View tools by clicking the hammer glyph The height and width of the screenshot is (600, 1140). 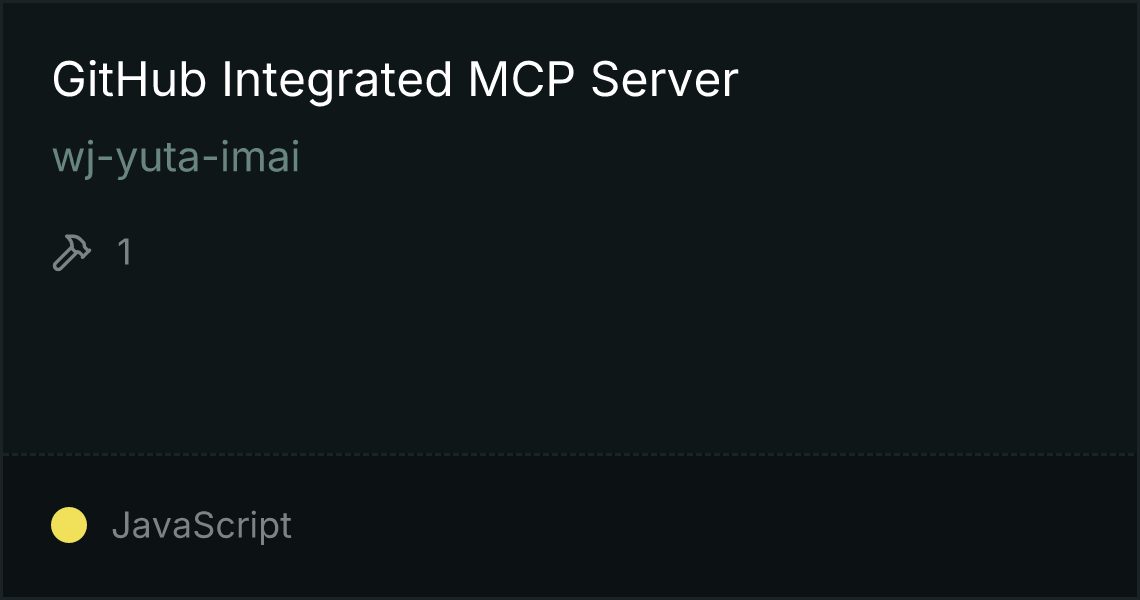tap(71, 252)
